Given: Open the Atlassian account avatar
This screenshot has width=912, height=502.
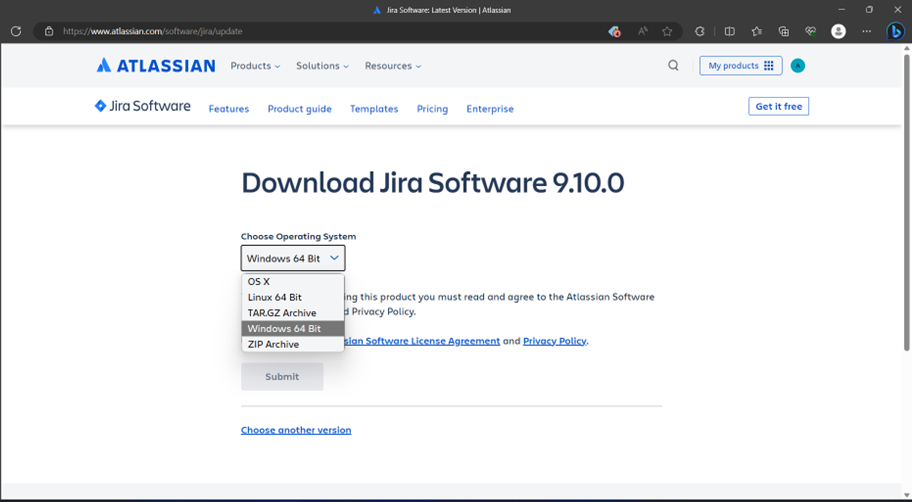Looking at the screenshot, I should coord(798,66).
